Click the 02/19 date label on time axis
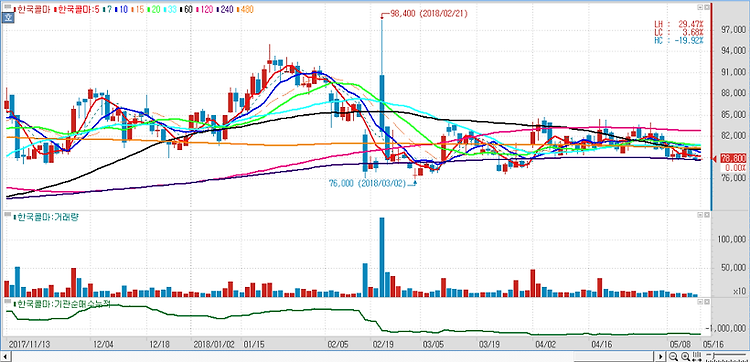Viewport: 750px width, 362px height. point(383,344)
